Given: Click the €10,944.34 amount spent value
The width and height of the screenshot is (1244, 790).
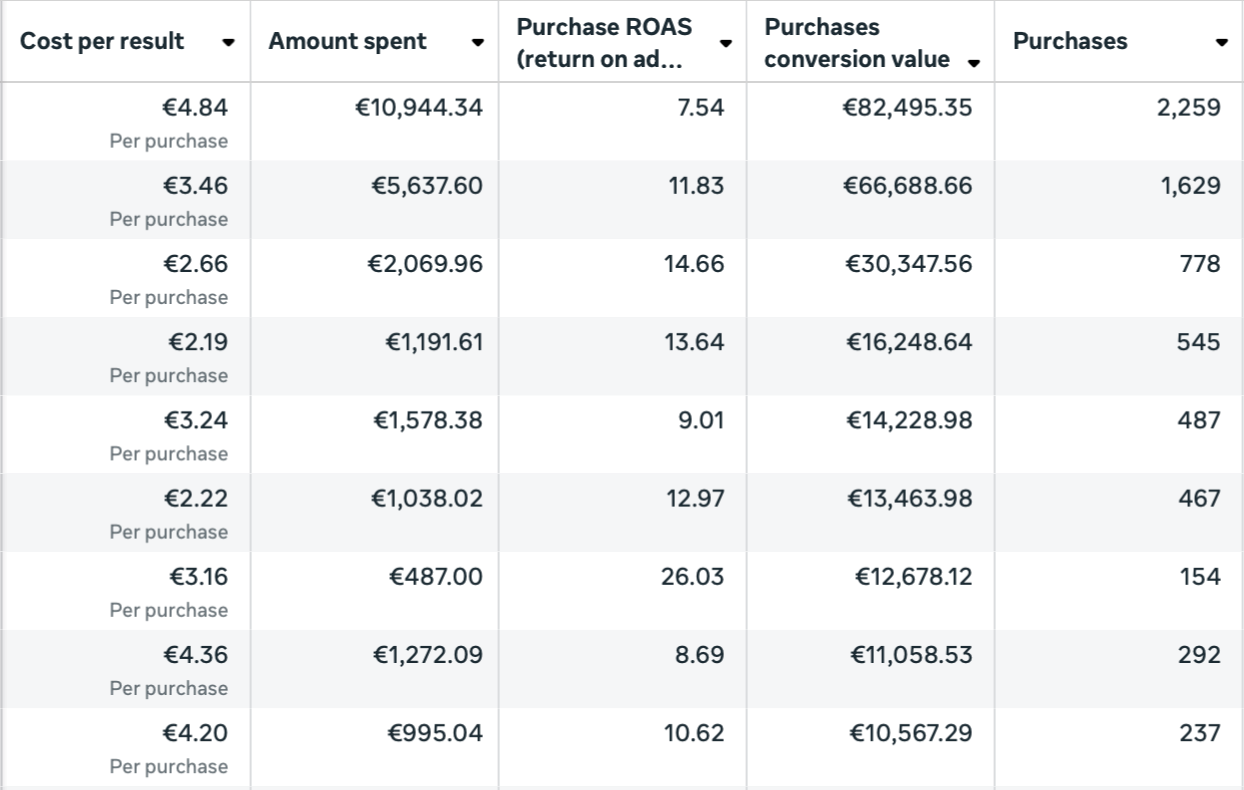Looking at the screenshot, I should [419, 107].
